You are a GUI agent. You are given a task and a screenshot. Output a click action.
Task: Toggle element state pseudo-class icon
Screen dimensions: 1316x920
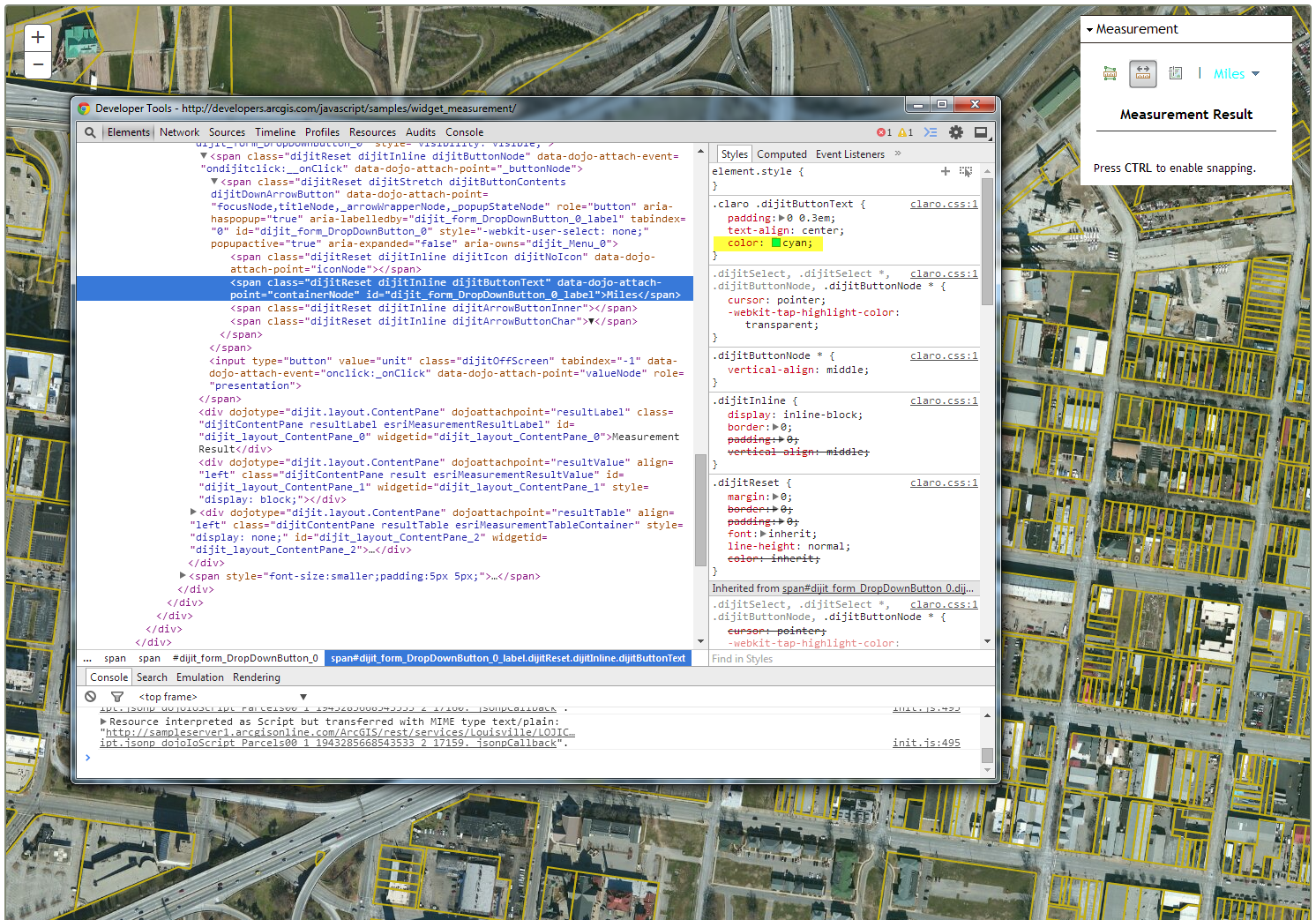966,171
